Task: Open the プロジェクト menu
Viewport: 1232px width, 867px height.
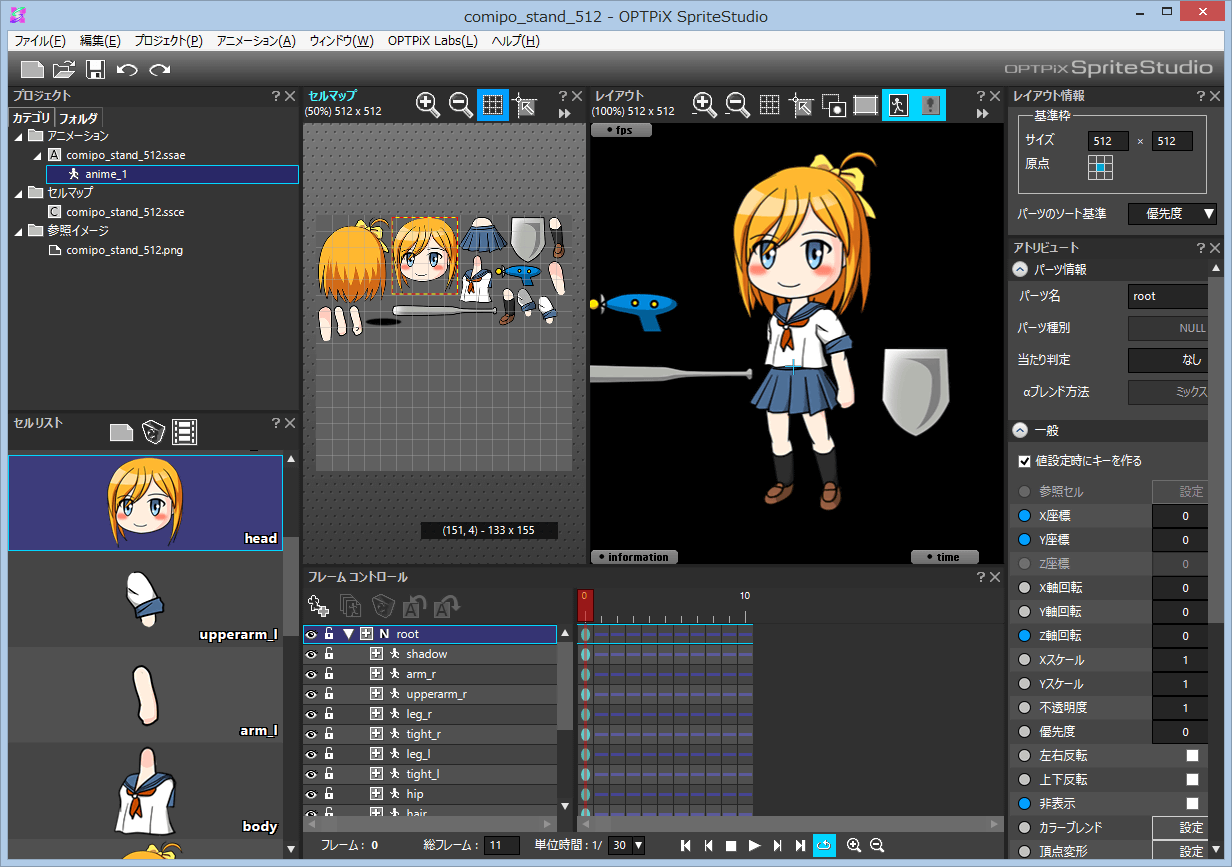Action: tap(168, 41)
